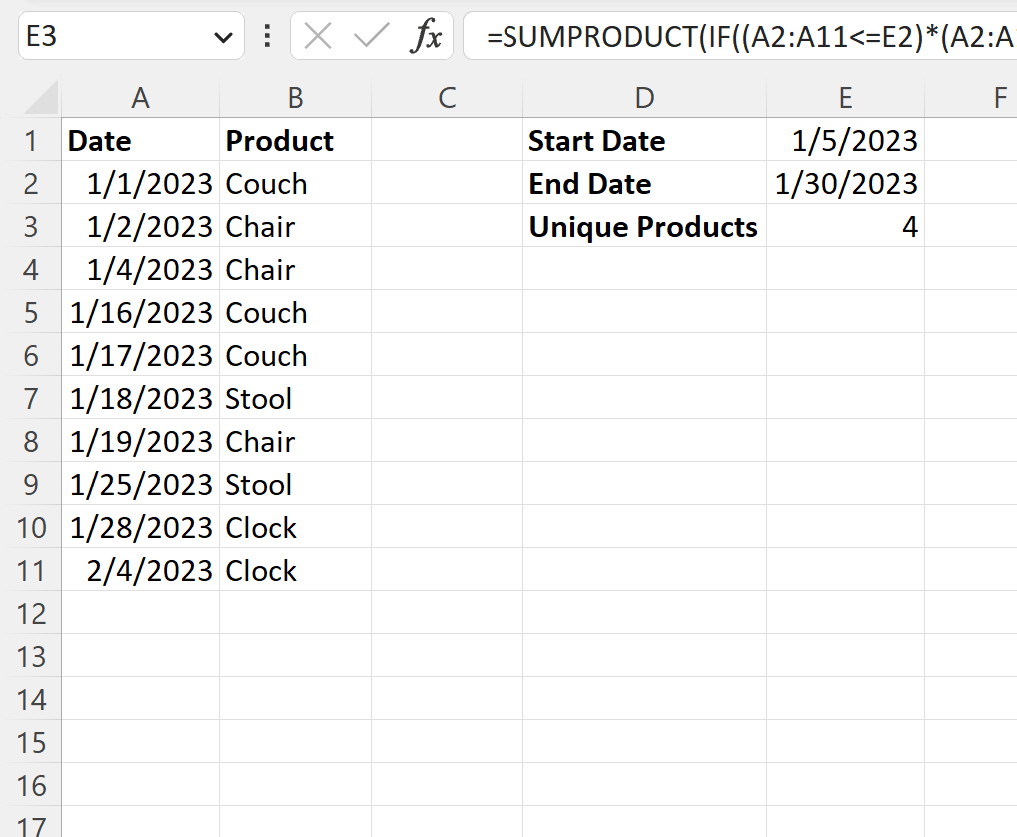
Task: Click the first Stool product cell
Action: 295,399
